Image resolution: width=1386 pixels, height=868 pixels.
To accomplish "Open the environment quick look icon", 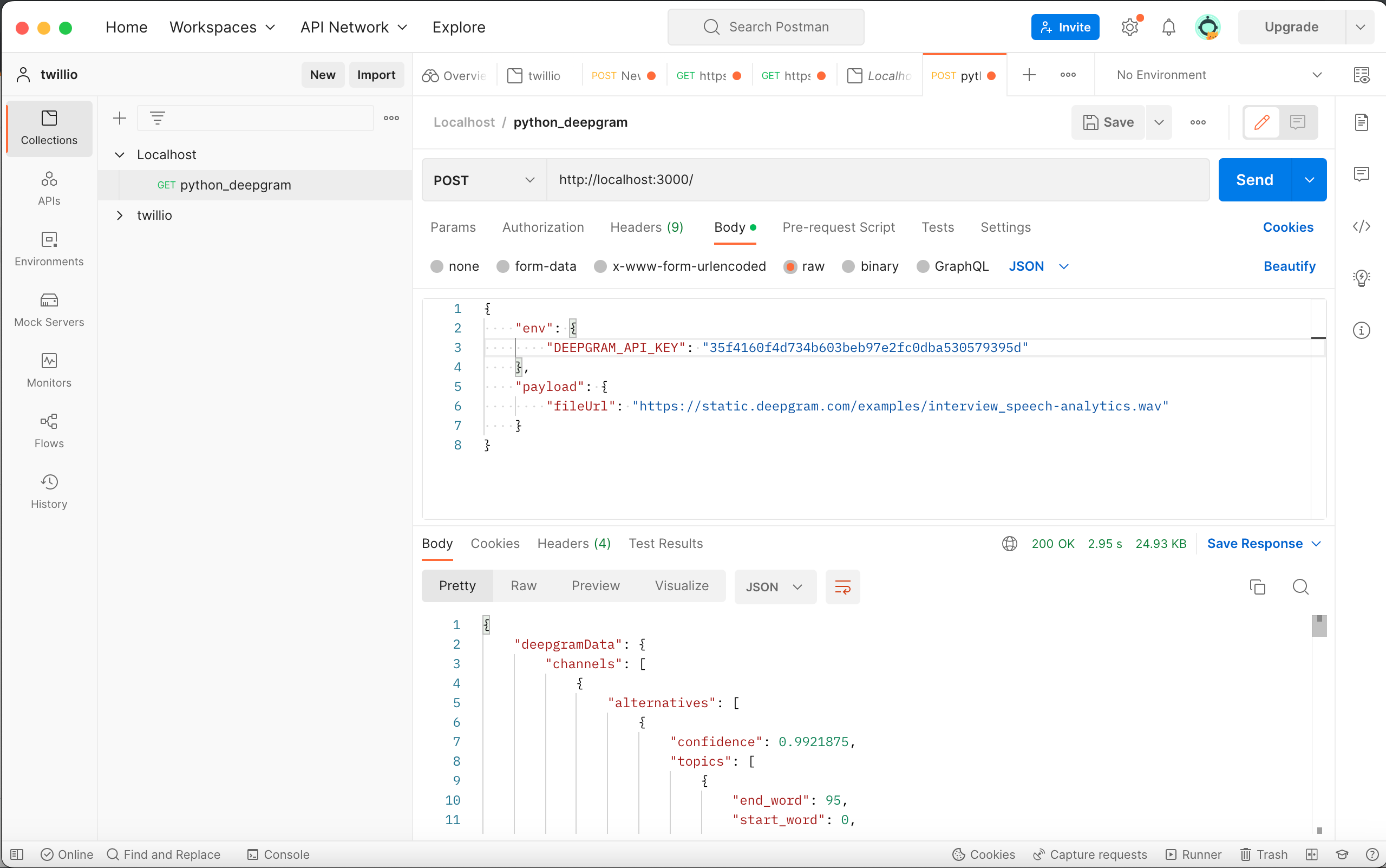I will pos(1361,75).
